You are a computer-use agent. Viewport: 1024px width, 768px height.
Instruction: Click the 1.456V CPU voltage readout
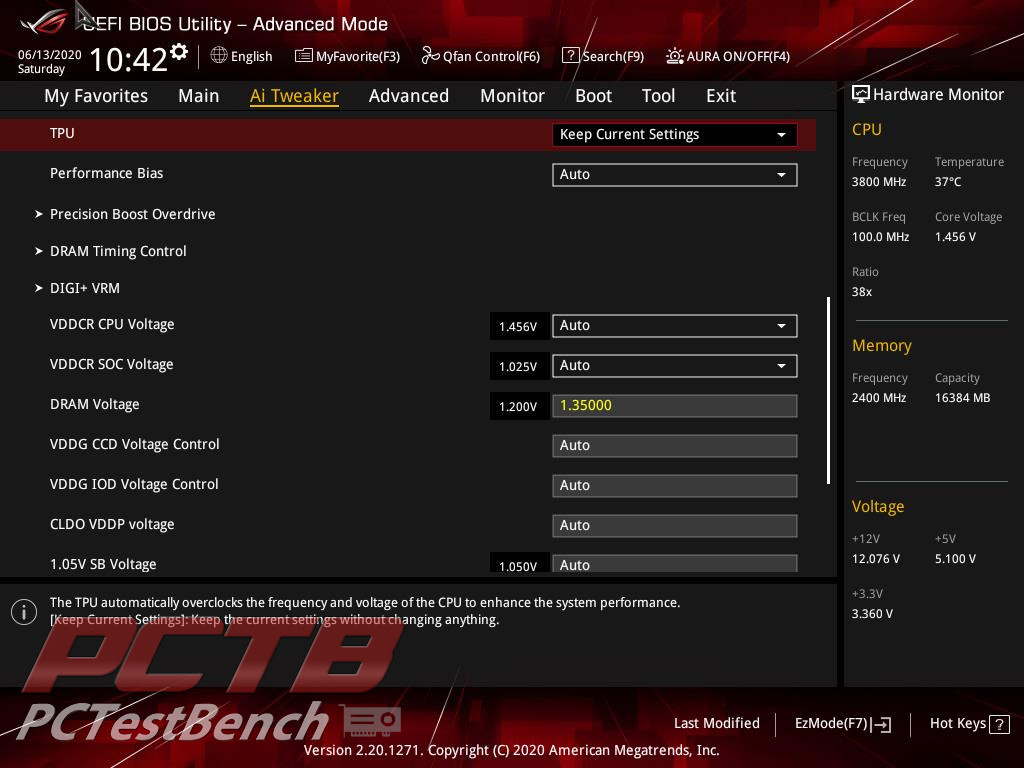[x=518, y=327]
